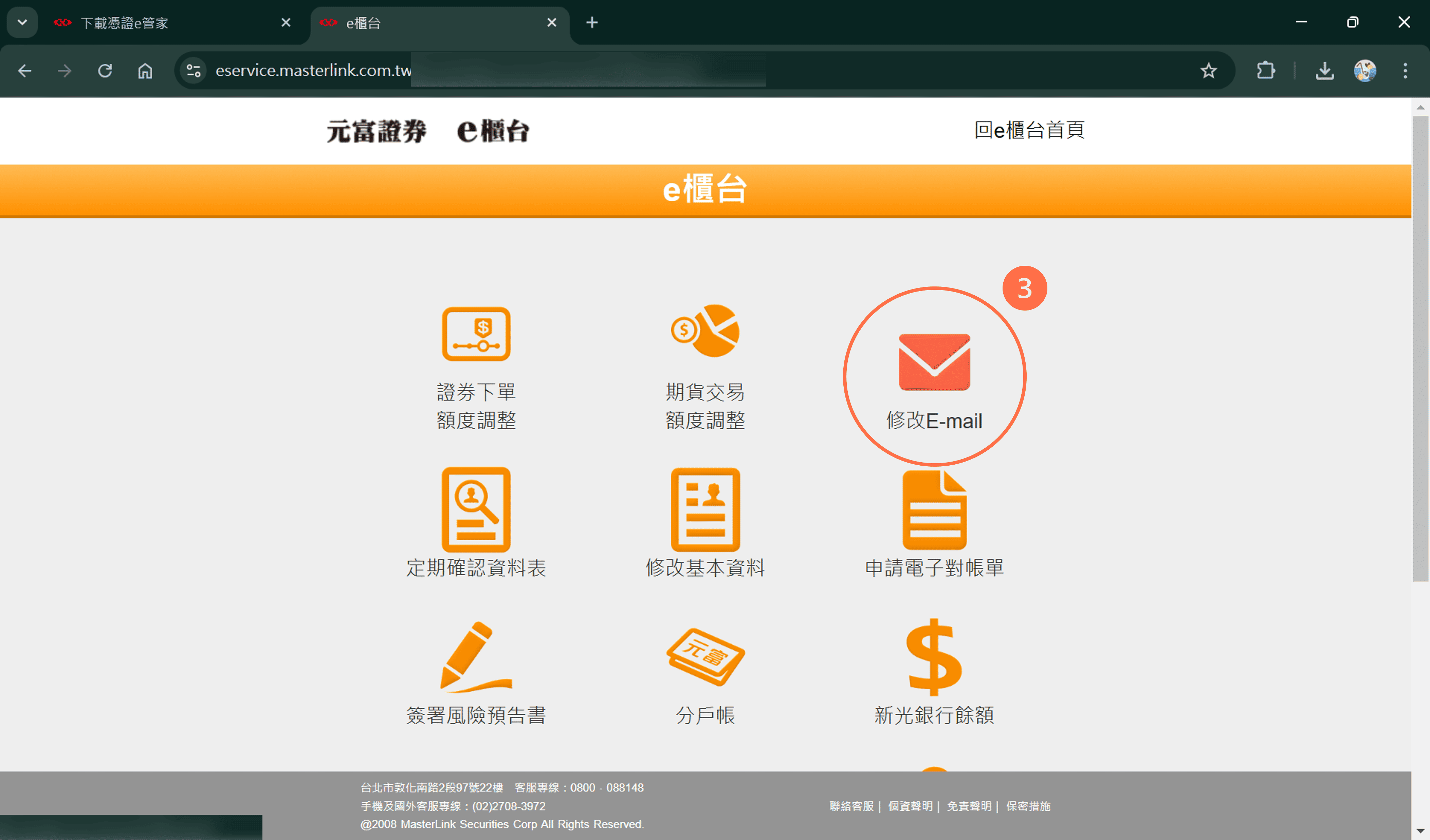Click the 免責聲明 footer link

[x=969, y=806]
